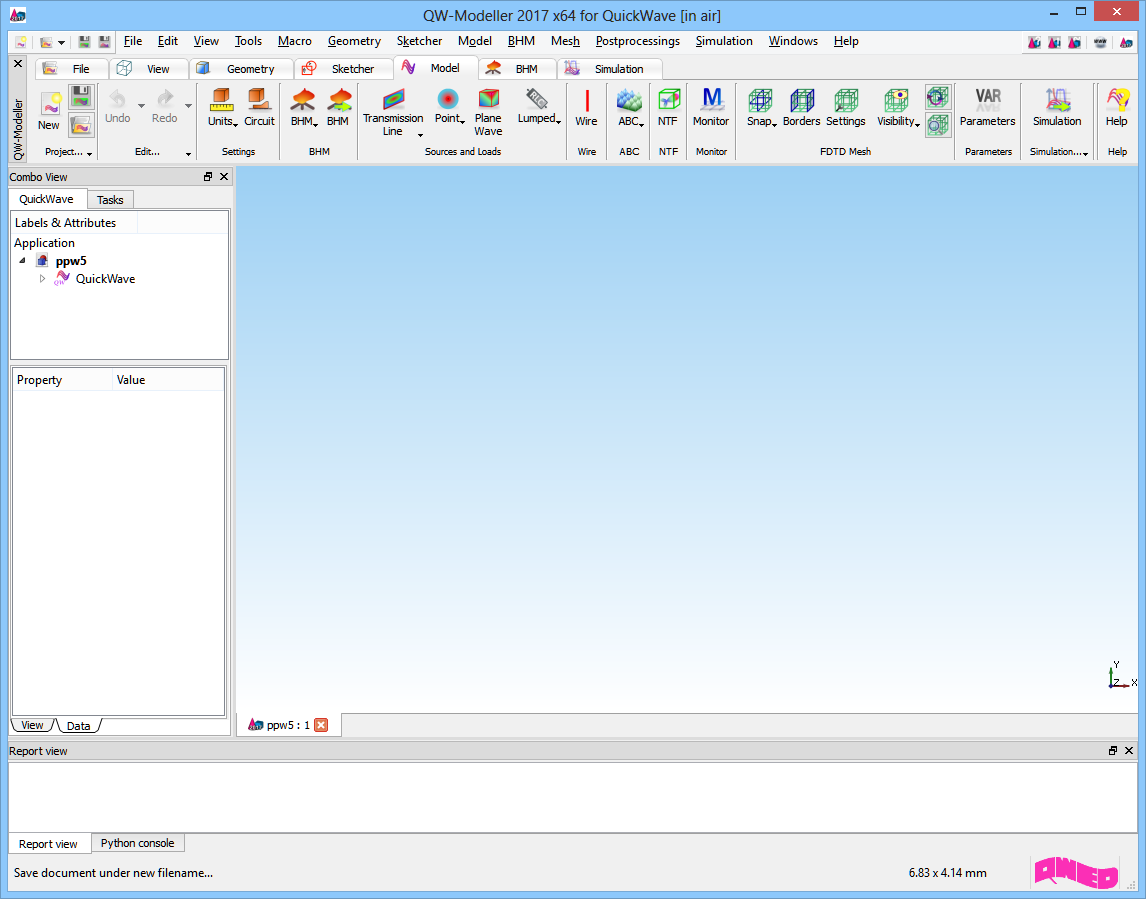Screen dimensions: 1146x899
Task: Close the ppw5 : 1 document tab
Action: click(321, 725)
